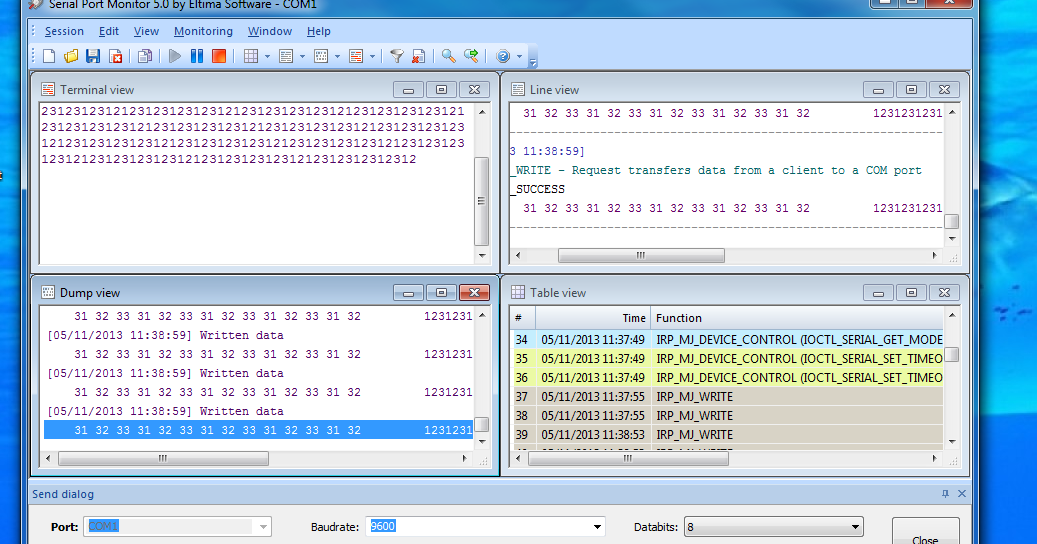Click the Terminal view toolbar icon
The image size is (1037, 544).
coord(356,56)
